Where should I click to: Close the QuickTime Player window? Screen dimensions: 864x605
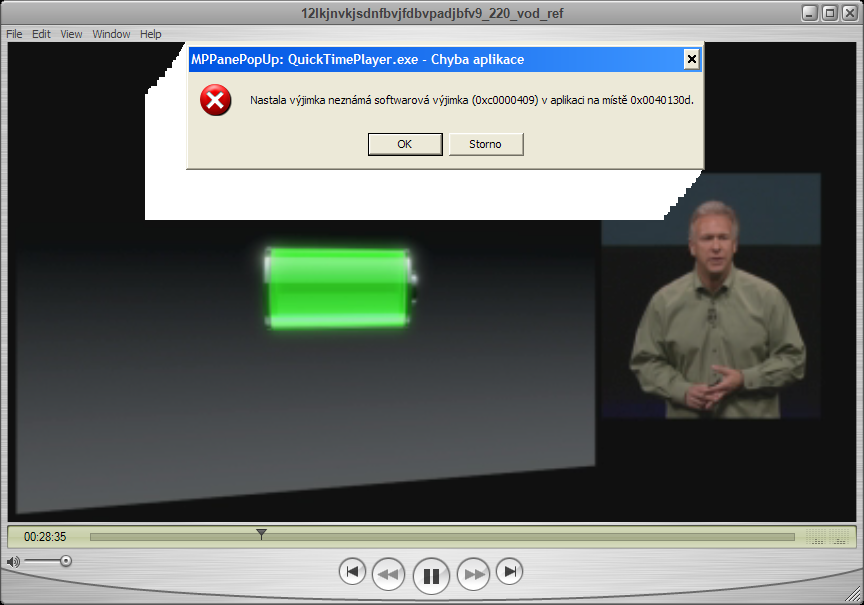pyautogui.click(x=849, y=13)
